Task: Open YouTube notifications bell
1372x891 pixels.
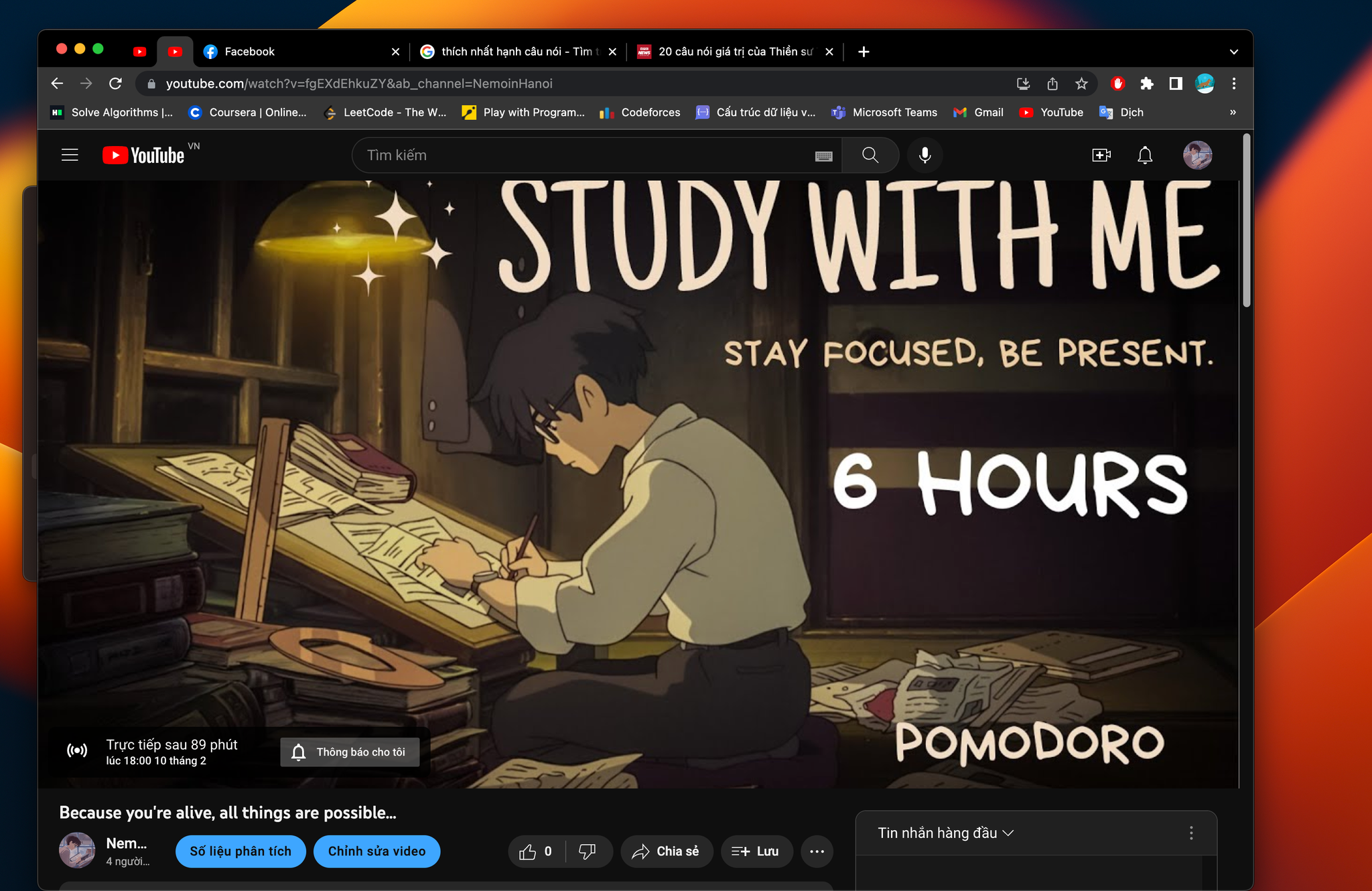Action: coord(1145,155)
